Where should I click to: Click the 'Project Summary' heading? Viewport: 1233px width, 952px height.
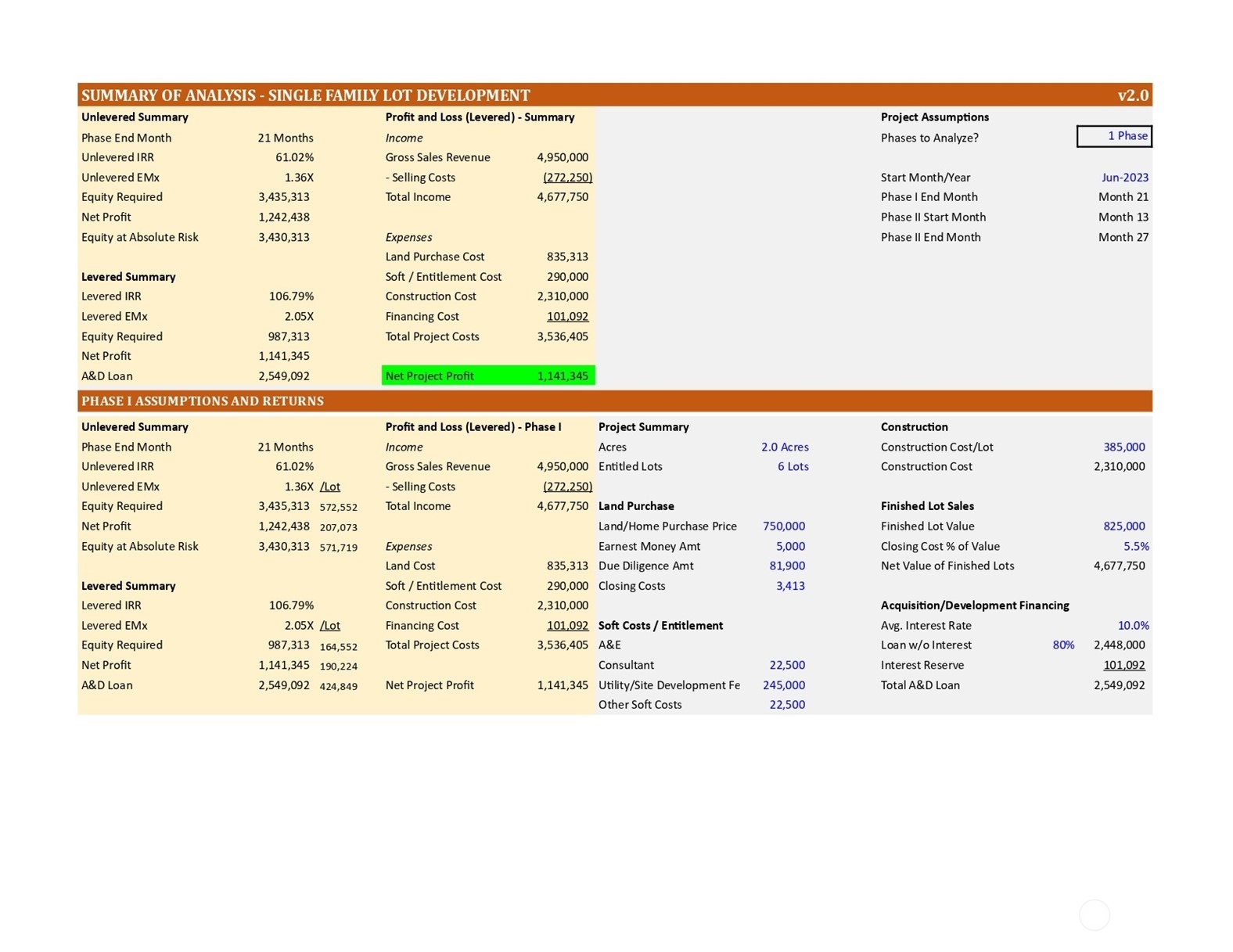(x=643, y=427)
